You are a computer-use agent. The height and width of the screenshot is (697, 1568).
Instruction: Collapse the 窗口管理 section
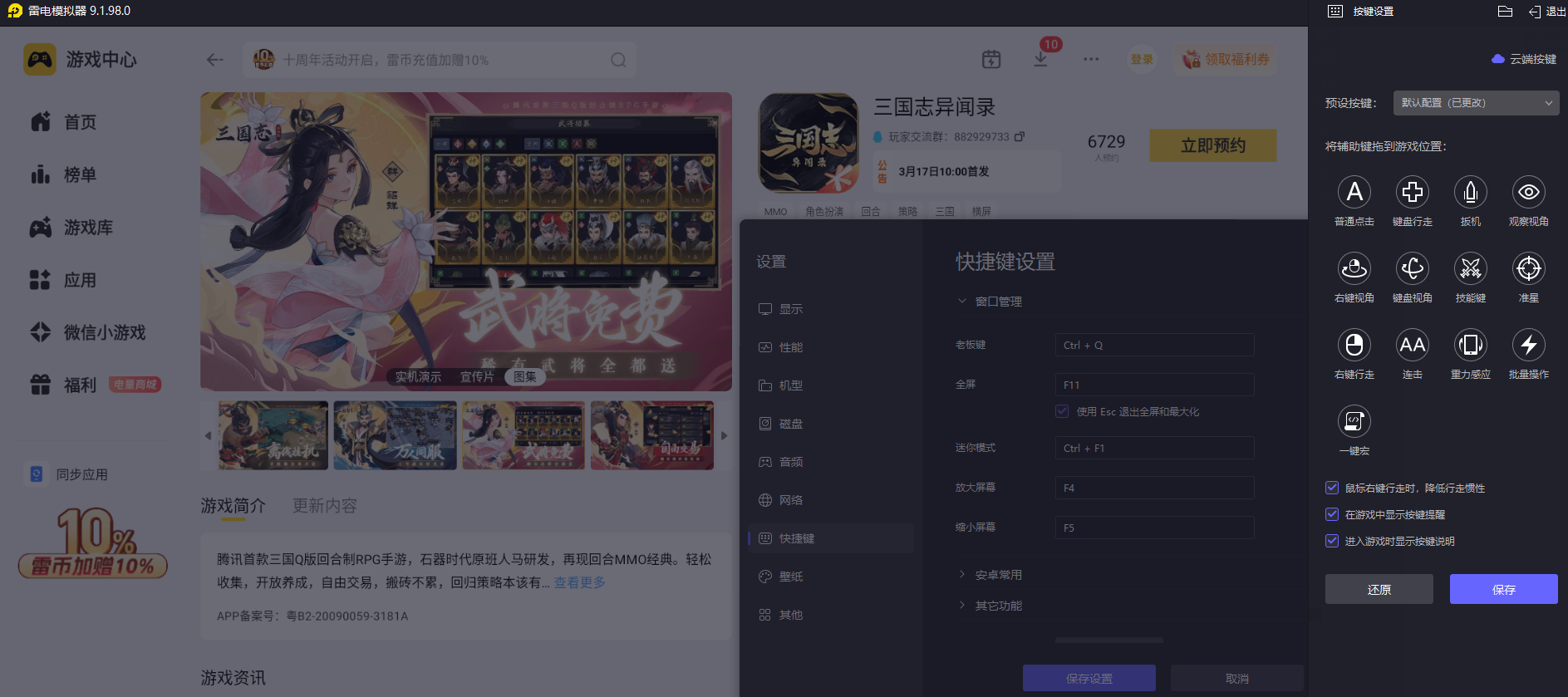[990, 302]
